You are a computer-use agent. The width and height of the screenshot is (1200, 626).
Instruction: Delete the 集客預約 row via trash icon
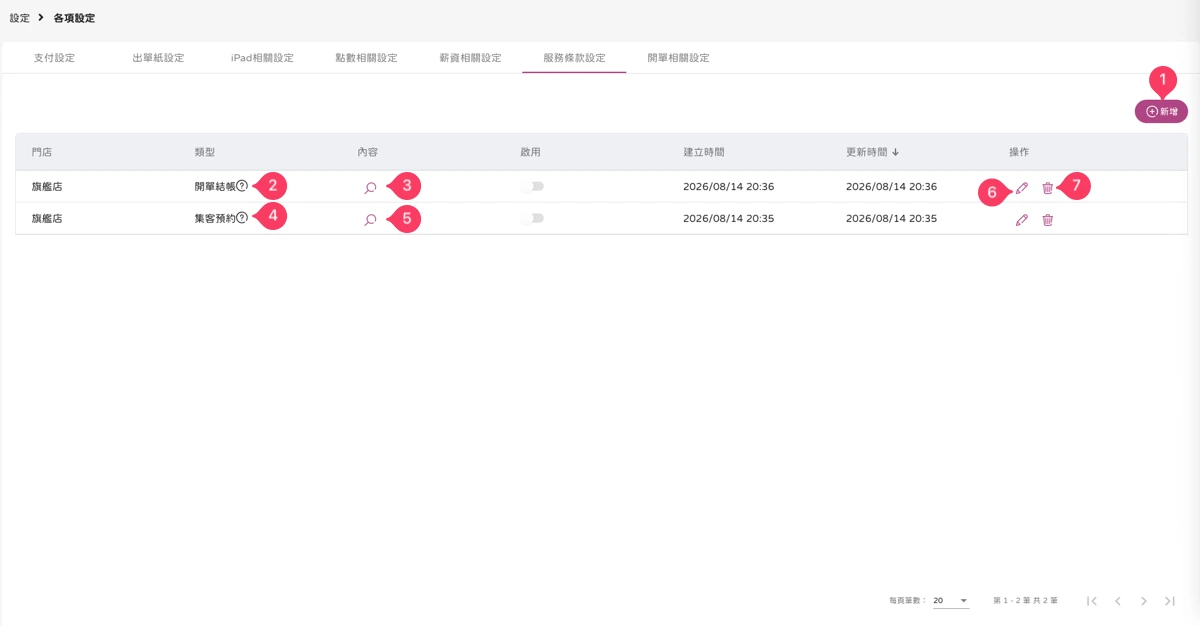pyautogui.click(x=1048, y=220)
